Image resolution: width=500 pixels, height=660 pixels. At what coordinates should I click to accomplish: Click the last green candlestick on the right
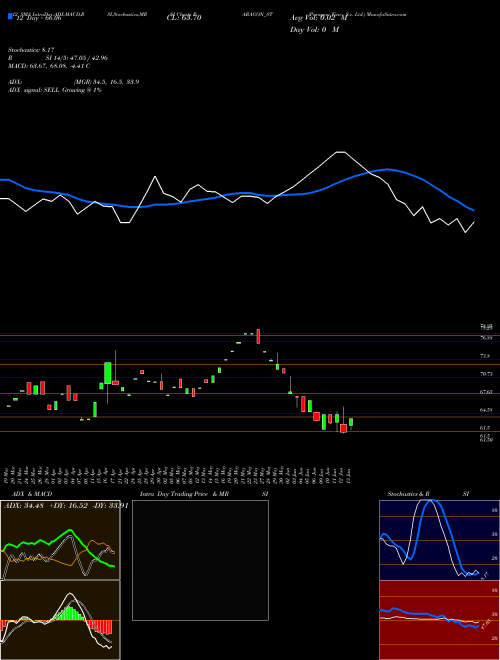(351, 422)
